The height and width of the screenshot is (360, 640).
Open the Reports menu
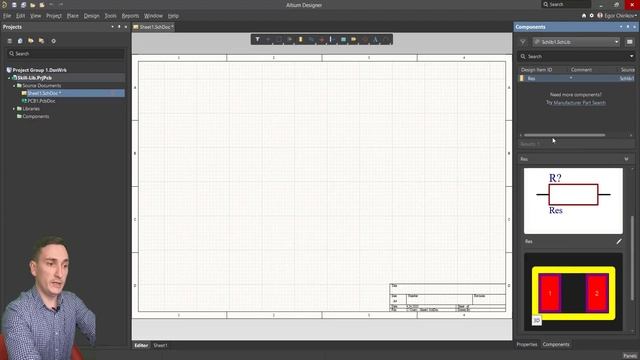coord(131,16)
